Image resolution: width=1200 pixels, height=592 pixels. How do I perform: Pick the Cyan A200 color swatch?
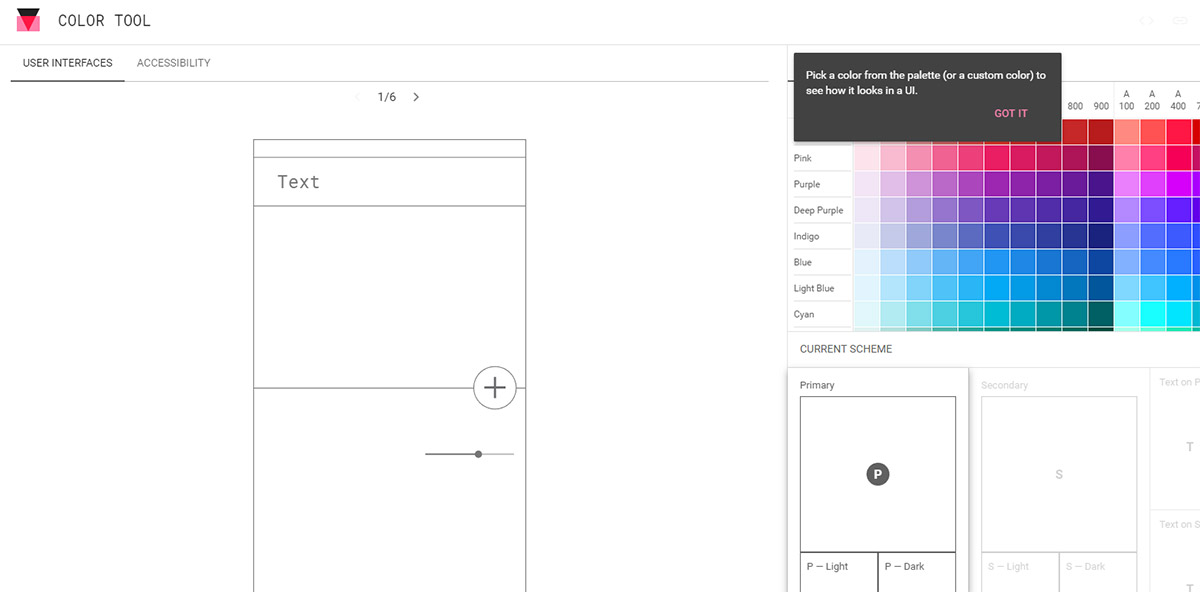(1153, 314)
